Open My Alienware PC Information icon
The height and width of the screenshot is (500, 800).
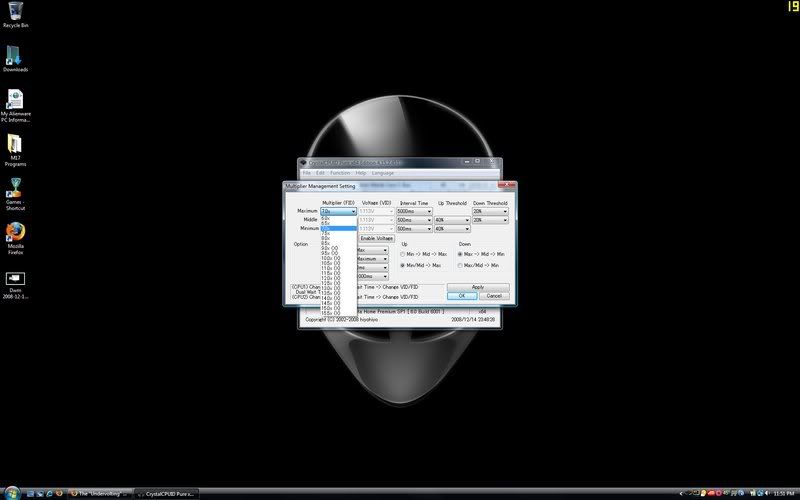click(15, 106)
